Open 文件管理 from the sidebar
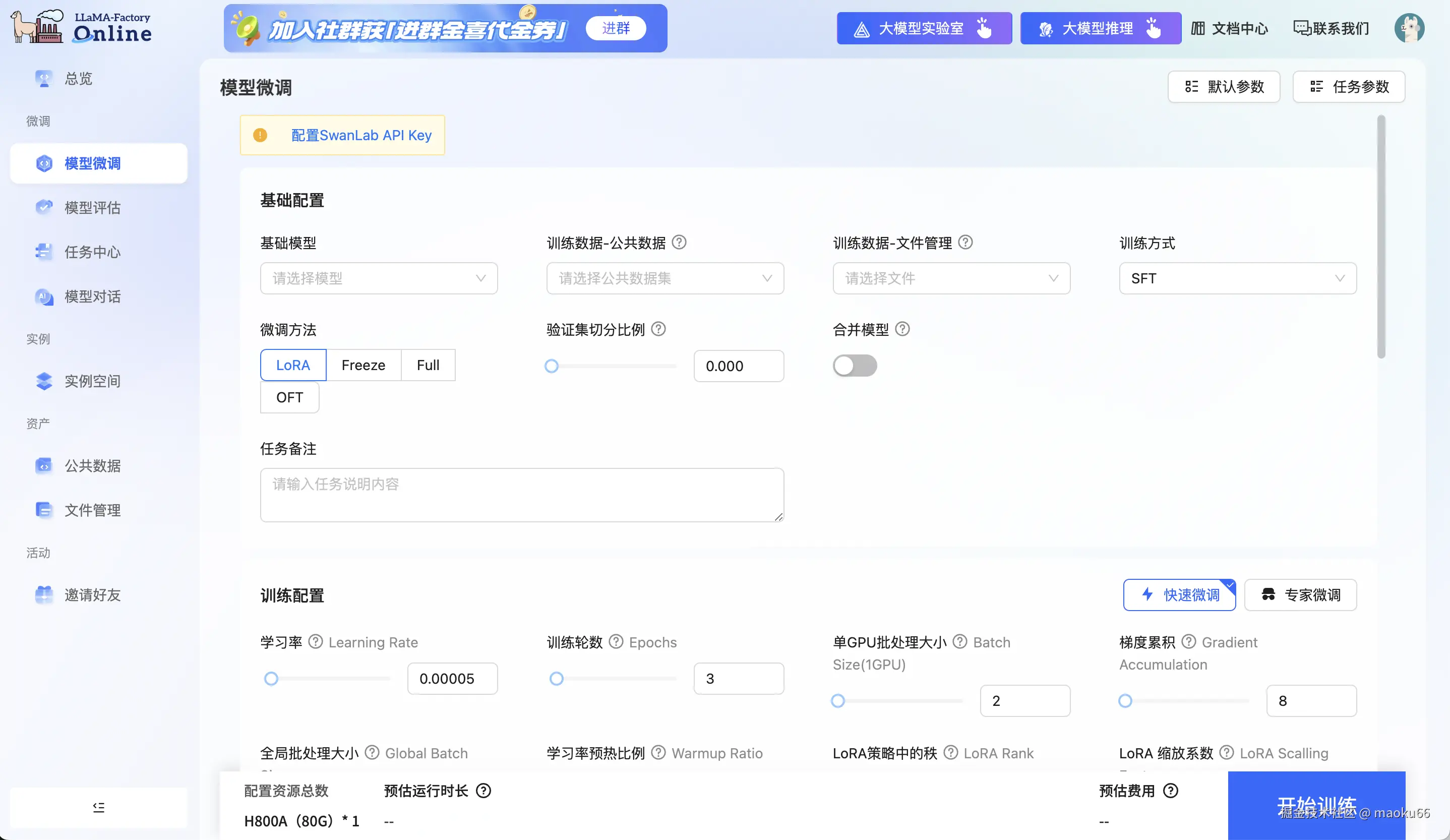Viewport: 1450px width, 840px height. click(x=93, y=510)
